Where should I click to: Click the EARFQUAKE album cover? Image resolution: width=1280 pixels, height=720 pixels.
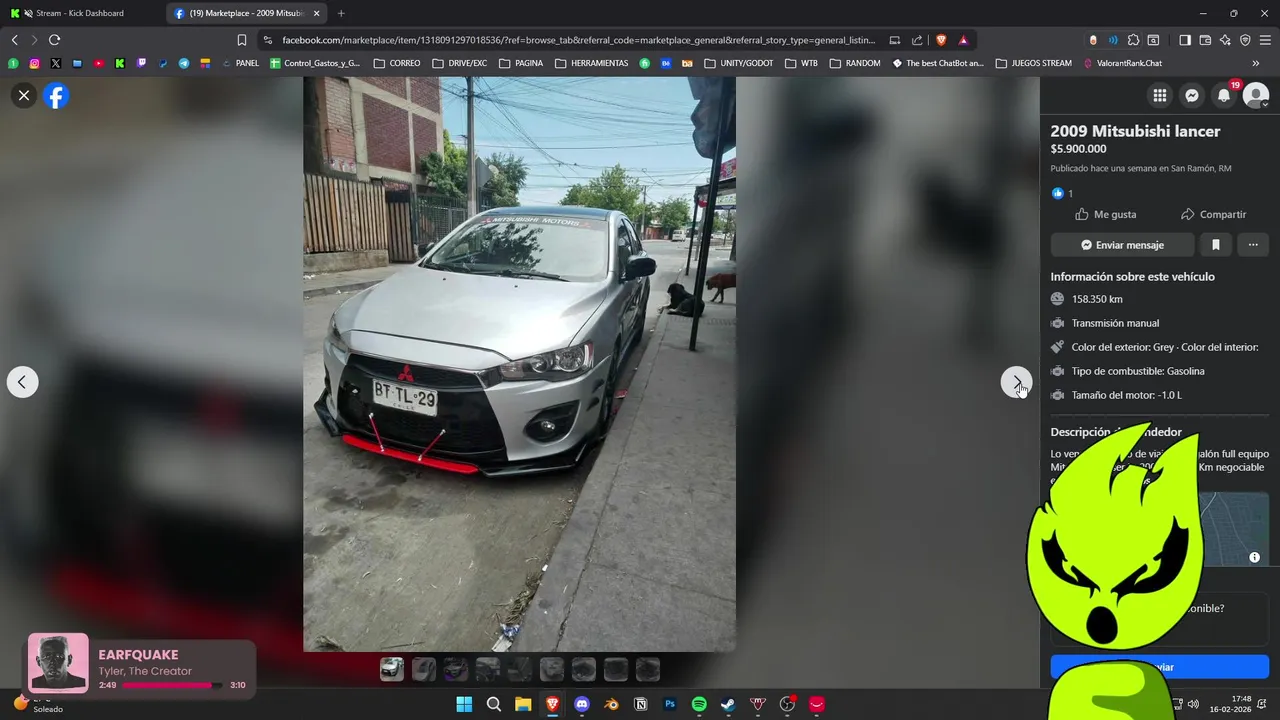coord(58,663)
